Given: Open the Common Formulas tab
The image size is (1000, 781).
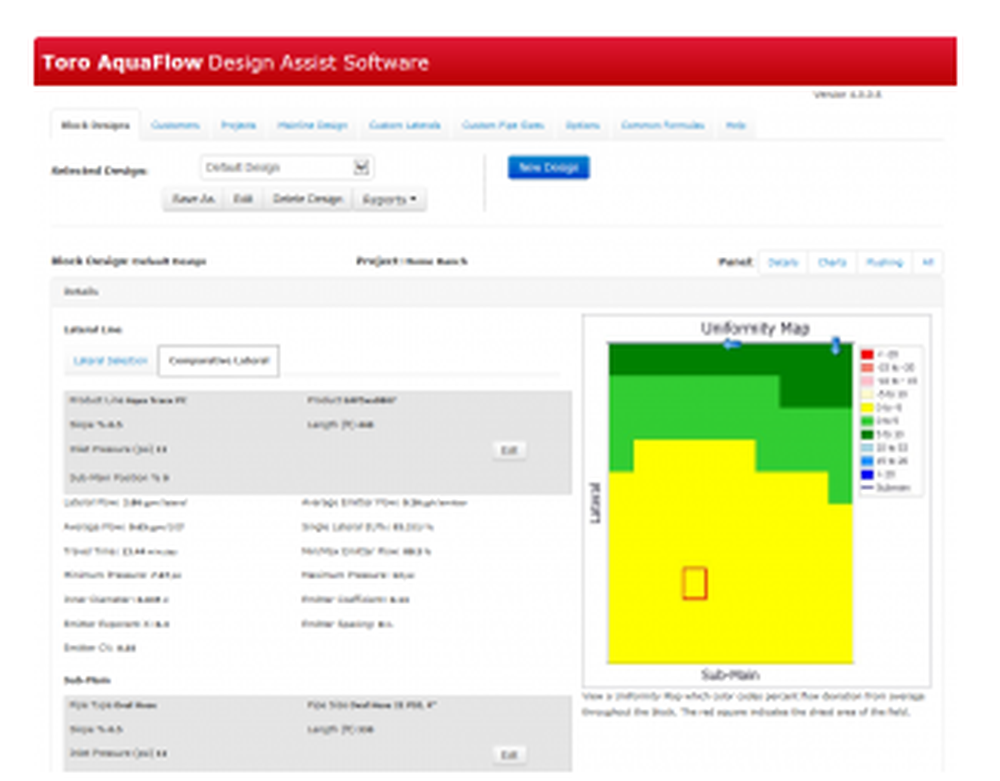Looking at the screenshot, I should 663,126.
